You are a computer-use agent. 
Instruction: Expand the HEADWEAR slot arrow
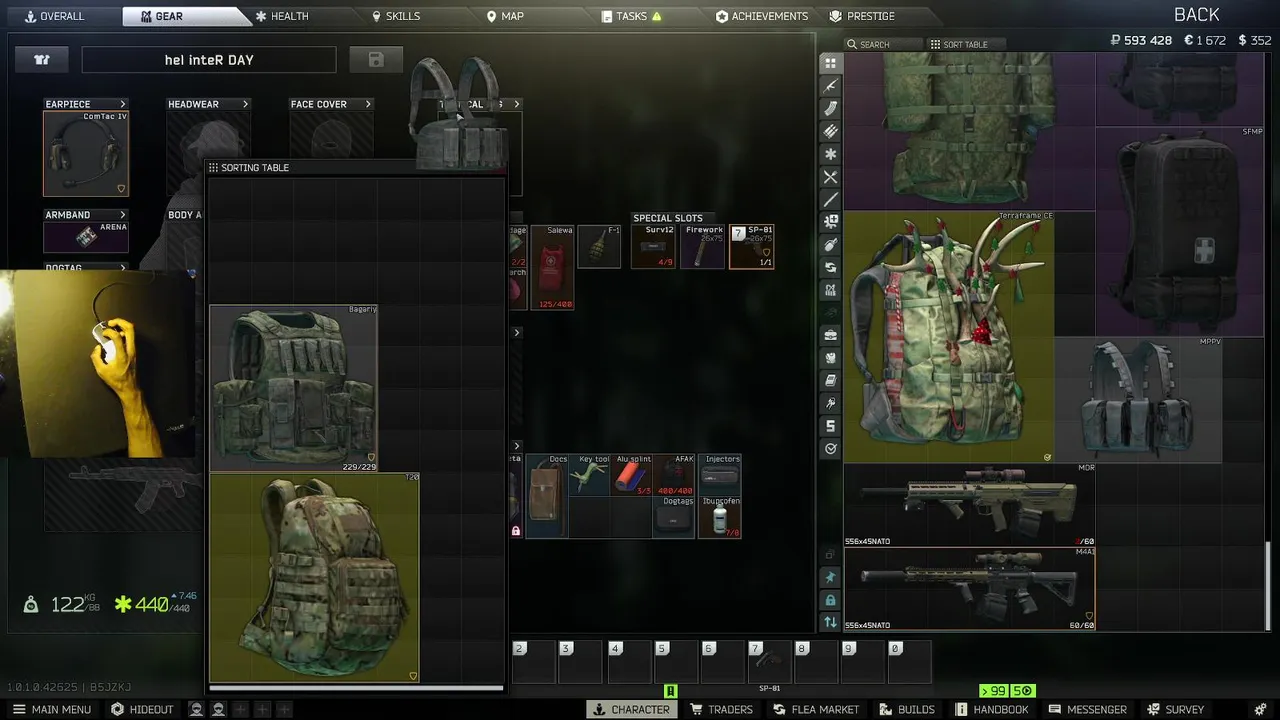[245, 104]
